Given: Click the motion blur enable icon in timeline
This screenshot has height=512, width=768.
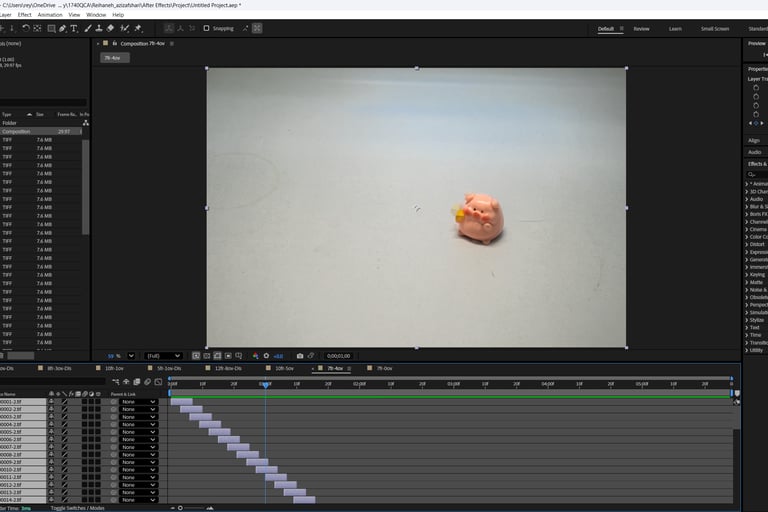Looking at the screenshot, I should pos(147,382).
